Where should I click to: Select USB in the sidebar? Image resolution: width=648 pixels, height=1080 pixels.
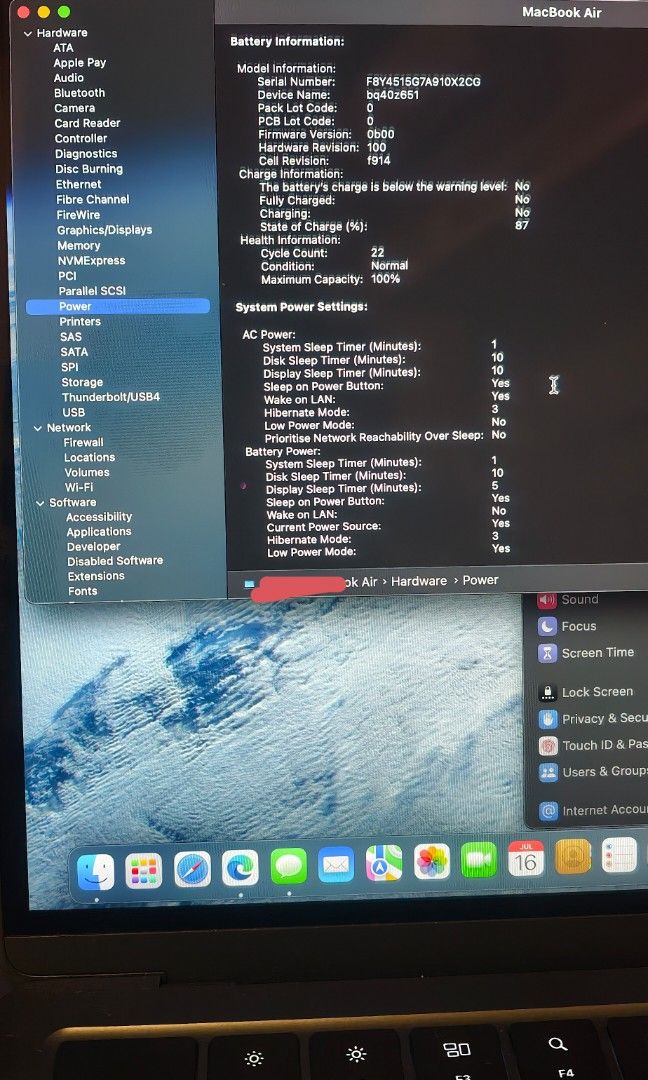click(74, 413)
